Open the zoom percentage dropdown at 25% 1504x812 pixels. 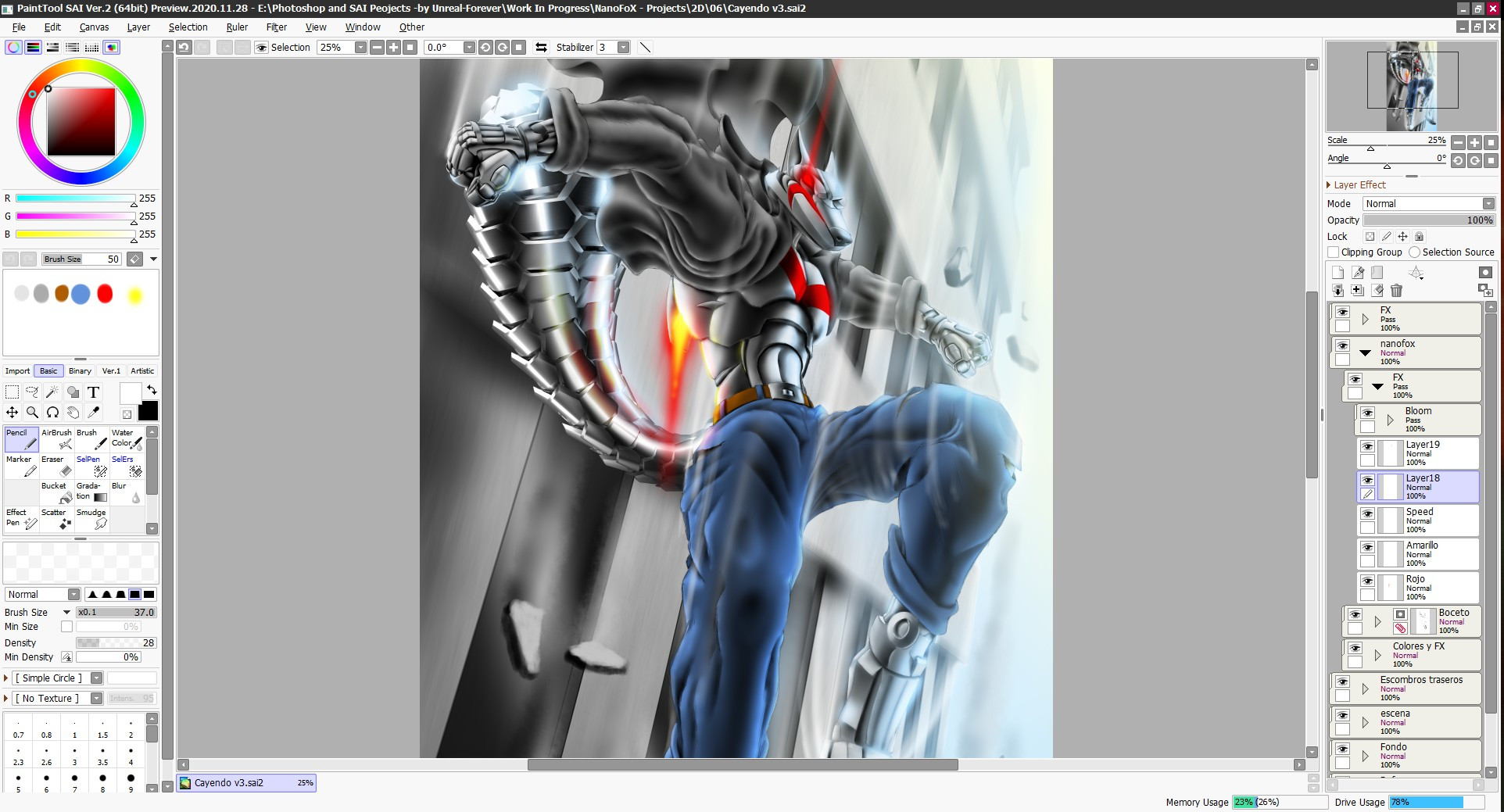pyautogui.click(x=360, y=48)
